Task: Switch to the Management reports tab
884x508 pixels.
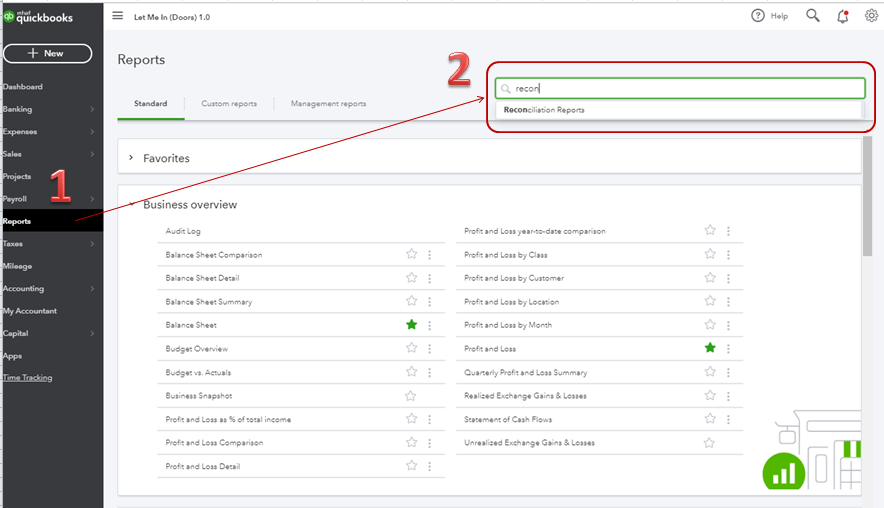Action: [x=328, y=104]
